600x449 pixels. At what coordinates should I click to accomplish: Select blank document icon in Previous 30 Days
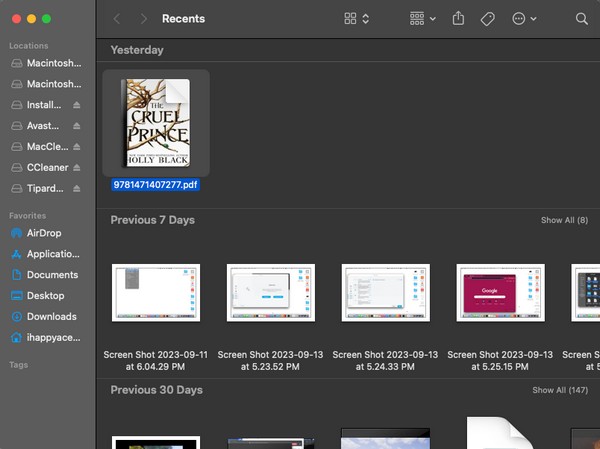[500, 433]
